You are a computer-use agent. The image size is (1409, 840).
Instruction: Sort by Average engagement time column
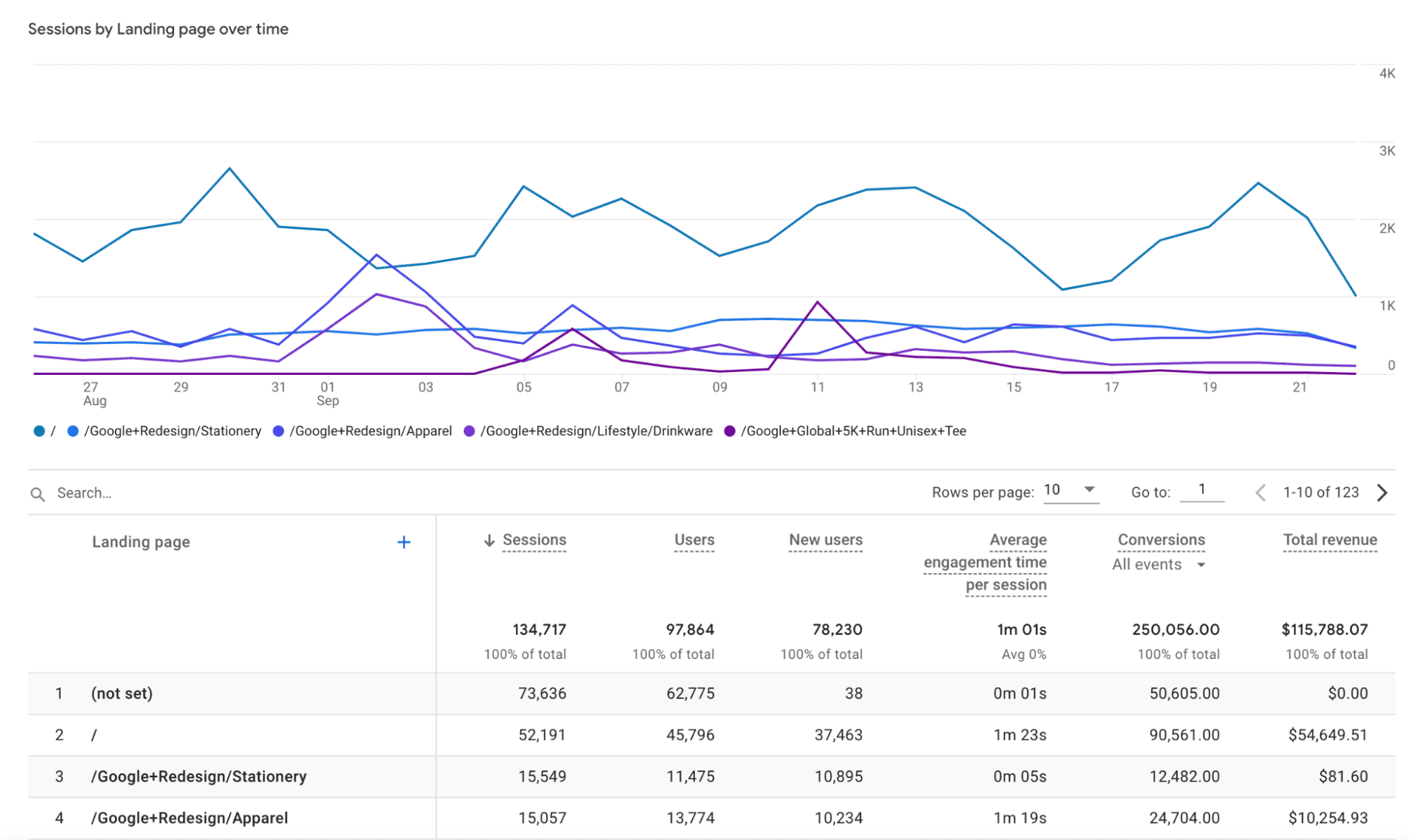click(x=985, y=562)
